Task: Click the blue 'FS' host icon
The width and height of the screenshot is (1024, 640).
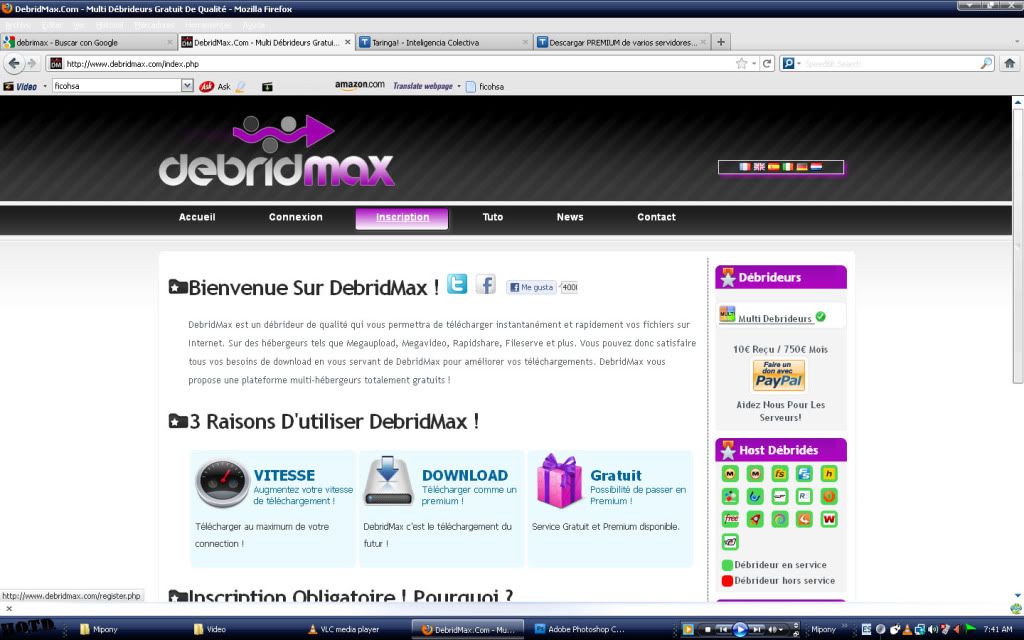Action: pos(804,473)
